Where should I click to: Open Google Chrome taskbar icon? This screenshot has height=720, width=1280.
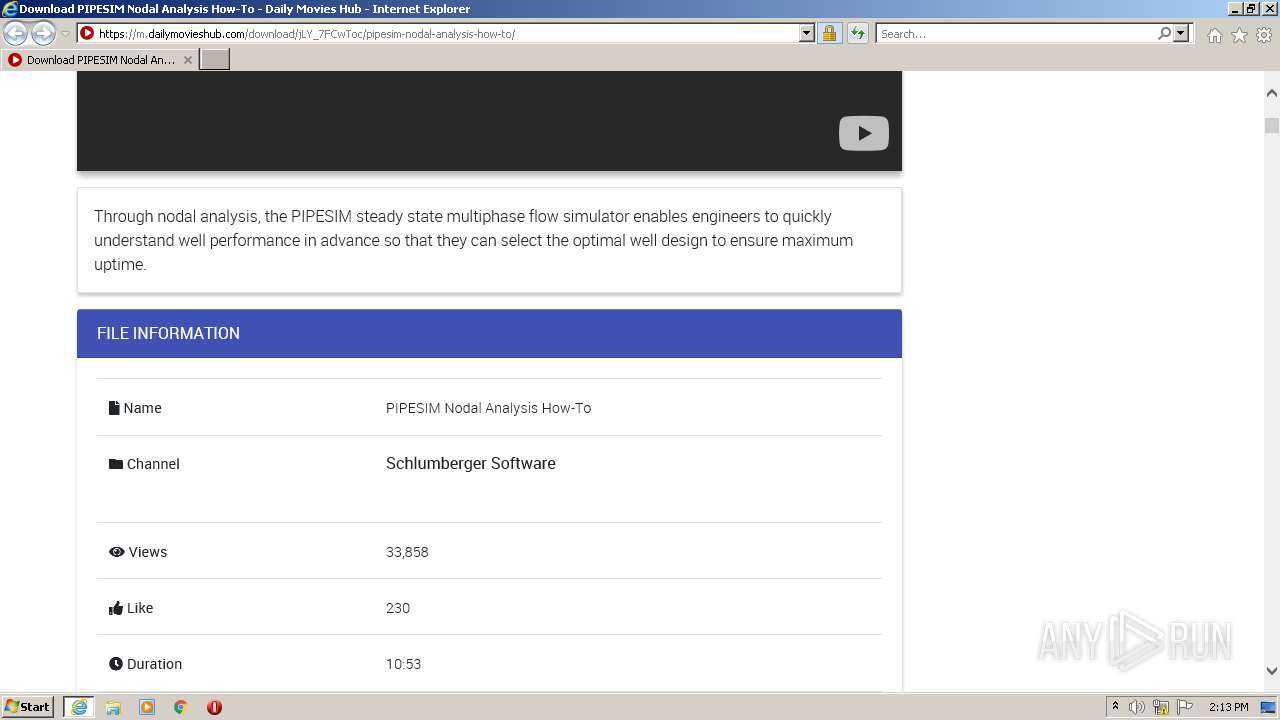[181, 707]
